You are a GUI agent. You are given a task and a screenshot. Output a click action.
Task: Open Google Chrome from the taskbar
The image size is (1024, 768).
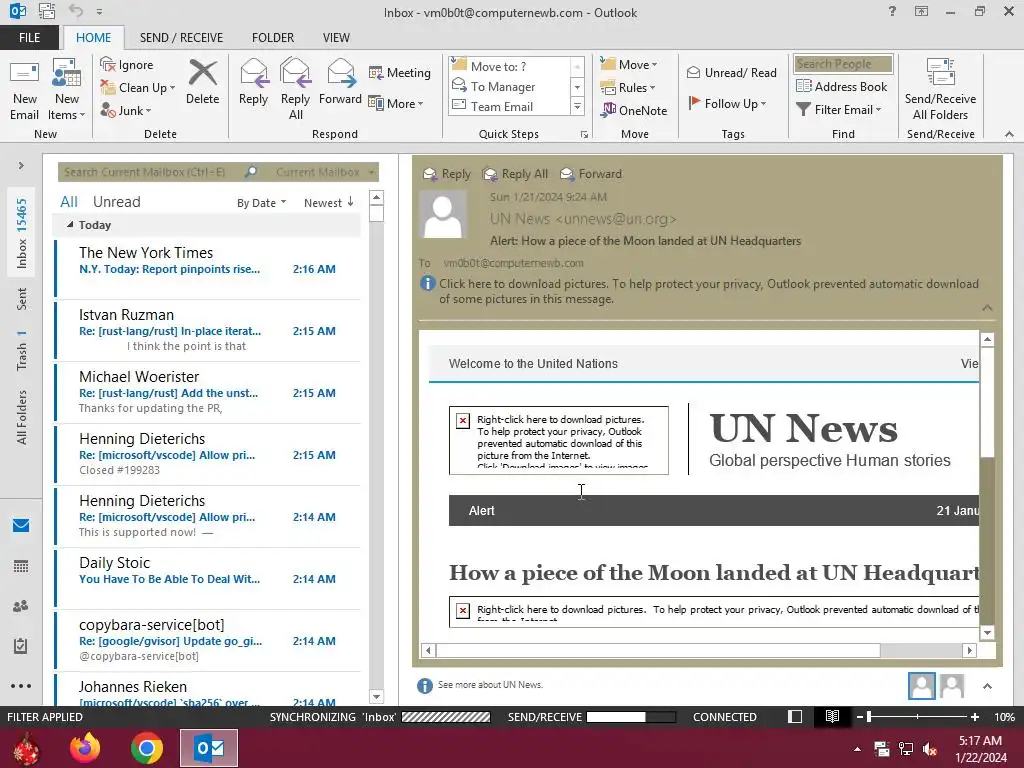146,748
